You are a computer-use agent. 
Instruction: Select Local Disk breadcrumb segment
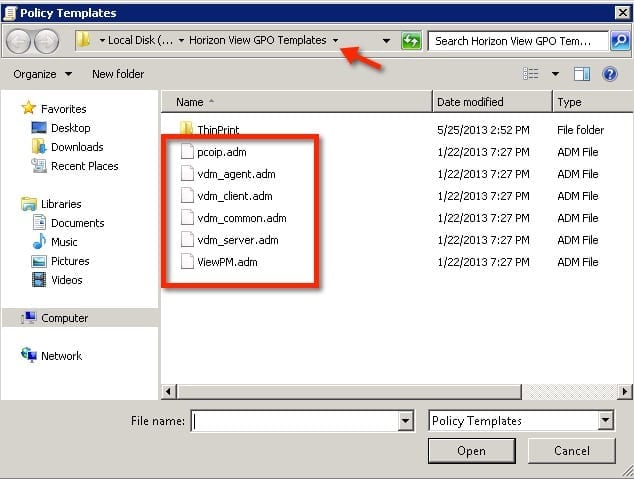click(x=140, y=40)
